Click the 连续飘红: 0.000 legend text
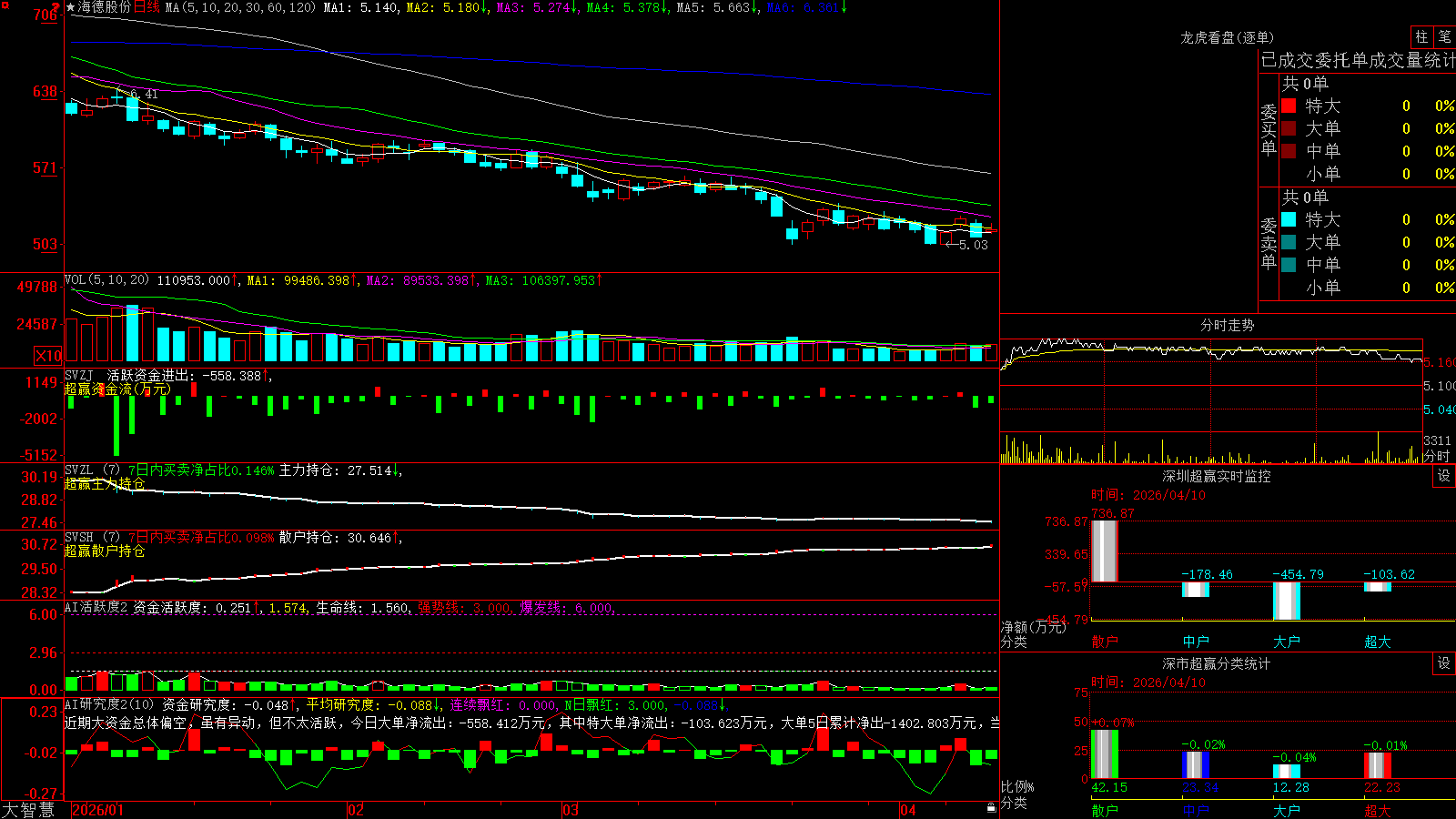The width and height of the screenshot is (1456, 819). (503, 704)
